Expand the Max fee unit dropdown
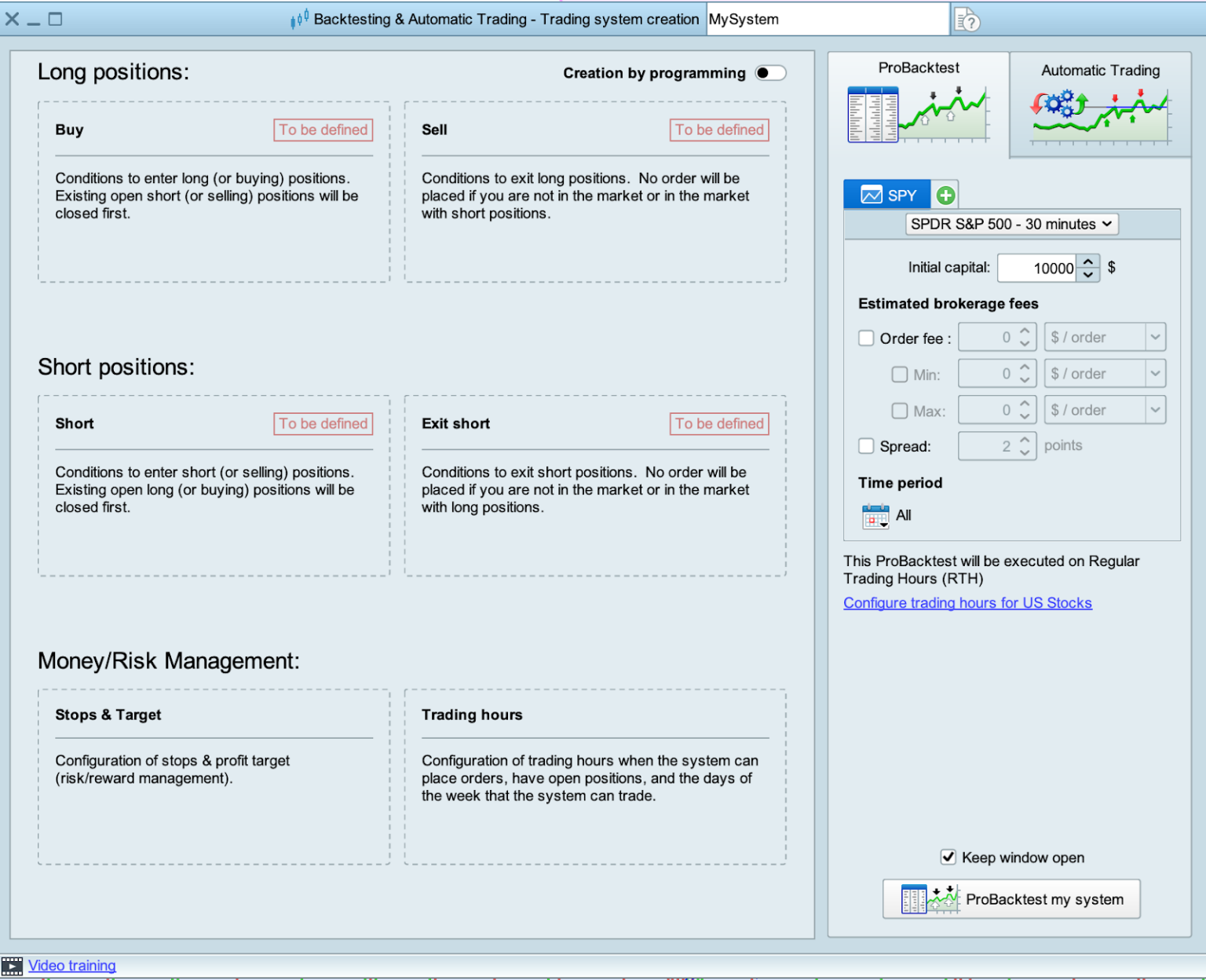Viewport: 1206px width, 980px height. tap(1155, 409)
